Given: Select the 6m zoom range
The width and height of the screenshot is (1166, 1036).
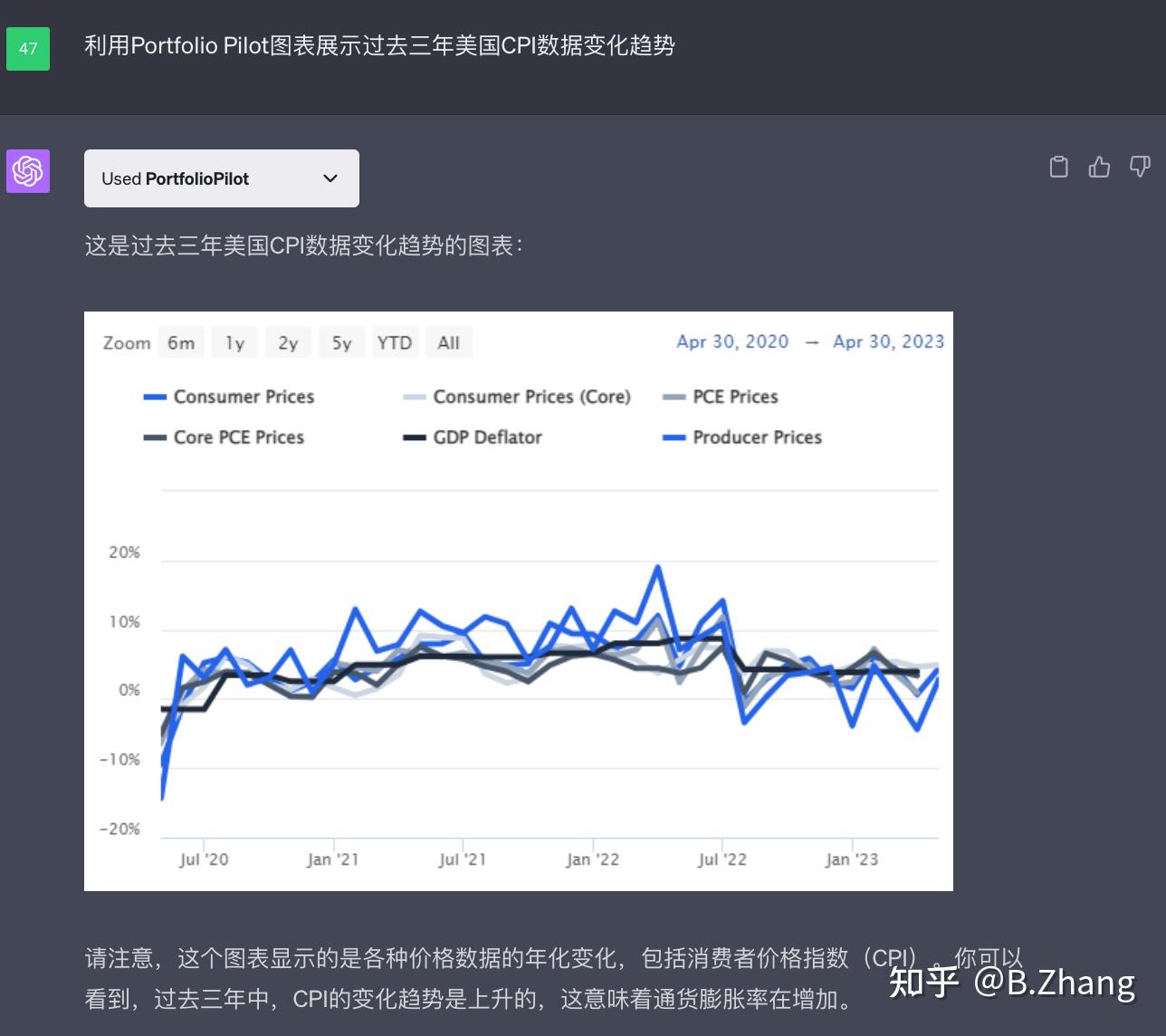Looking at the screenshot, I should coord(181,342).
